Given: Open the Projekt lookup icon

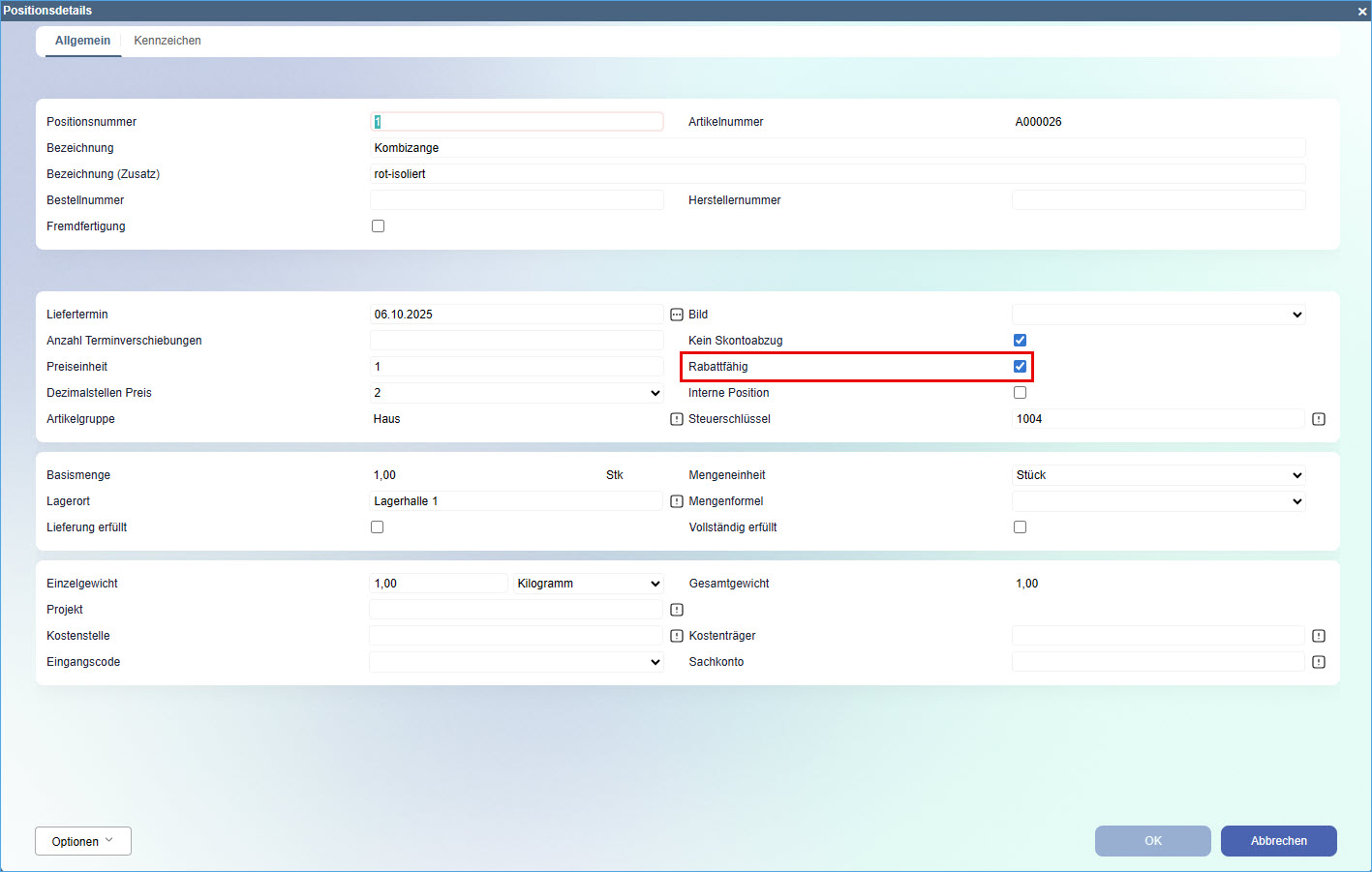Looking at the screenshot, I should (x=677, y=610).
